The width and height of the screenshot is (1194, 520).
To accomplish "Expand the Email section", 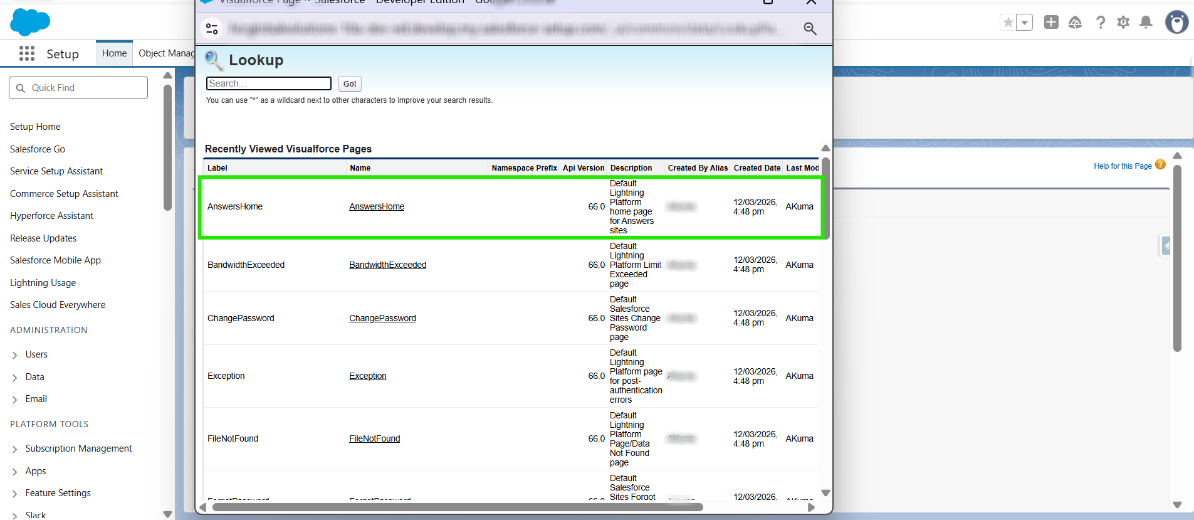I will coord(15,399).
